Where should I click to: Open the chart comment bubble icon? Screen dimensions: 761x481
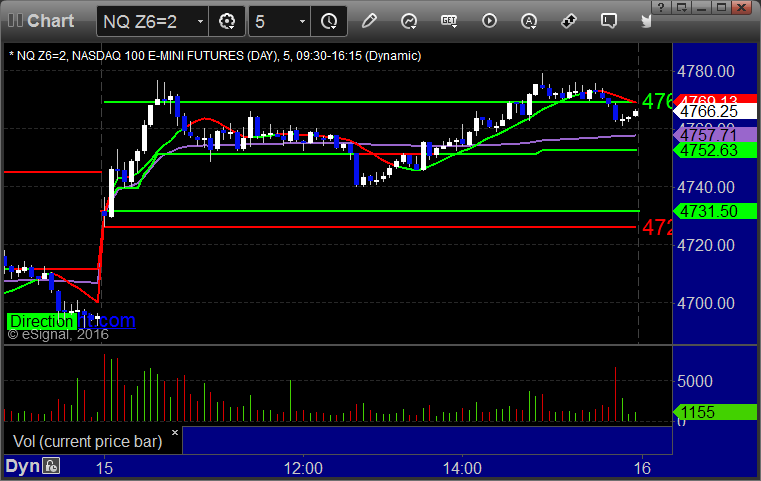coord(609,21)
